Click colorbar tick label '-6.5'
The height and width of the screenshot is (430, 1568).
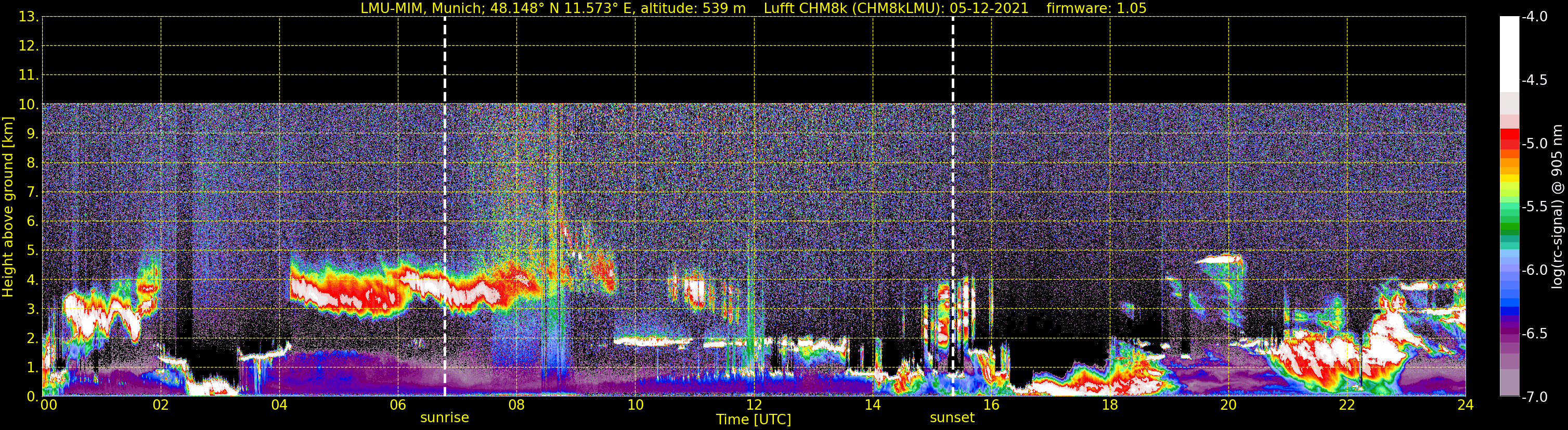(1534, 334)
